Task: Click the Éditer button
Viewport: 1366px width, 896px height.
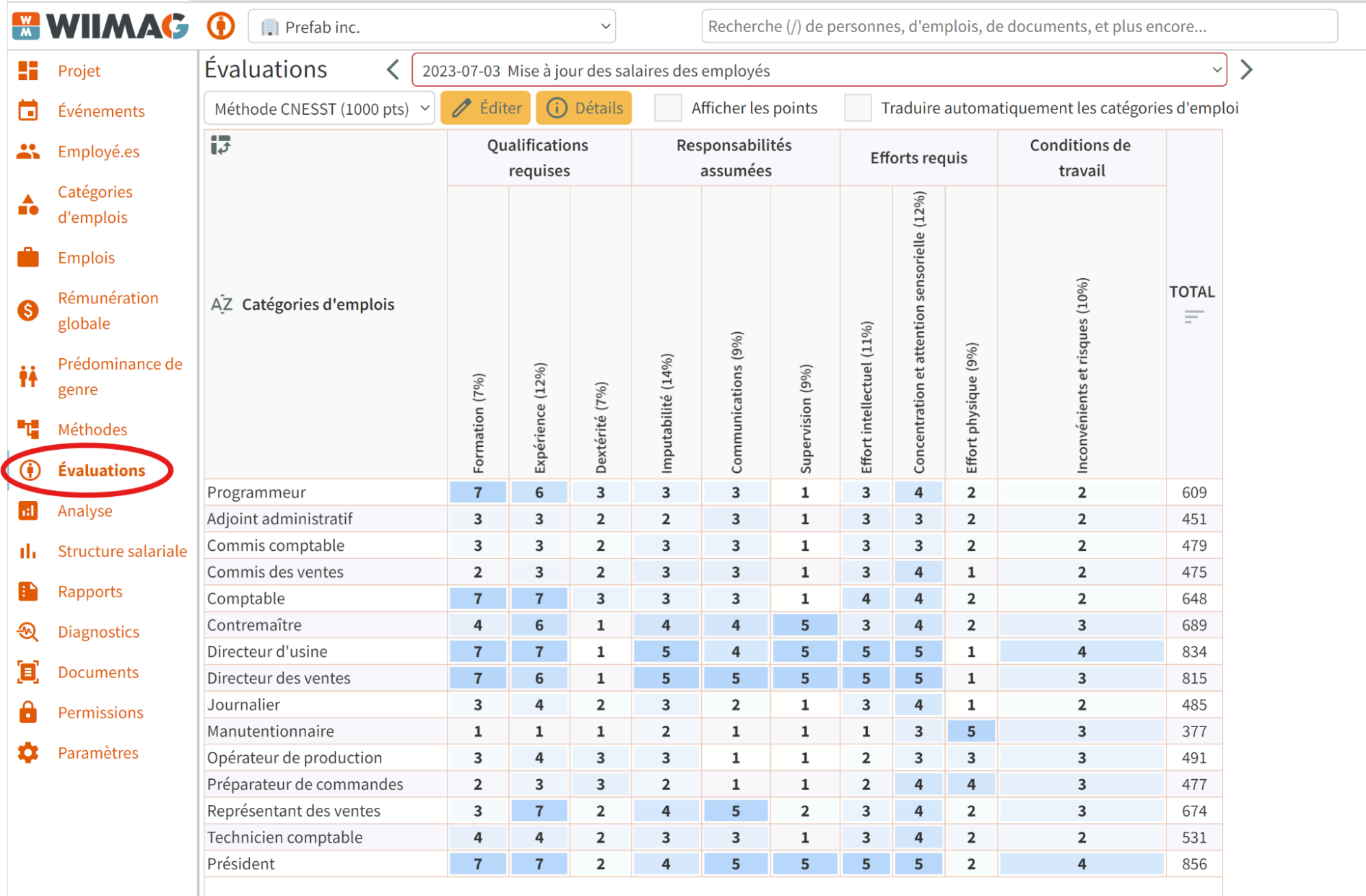Action: [486, 108]
